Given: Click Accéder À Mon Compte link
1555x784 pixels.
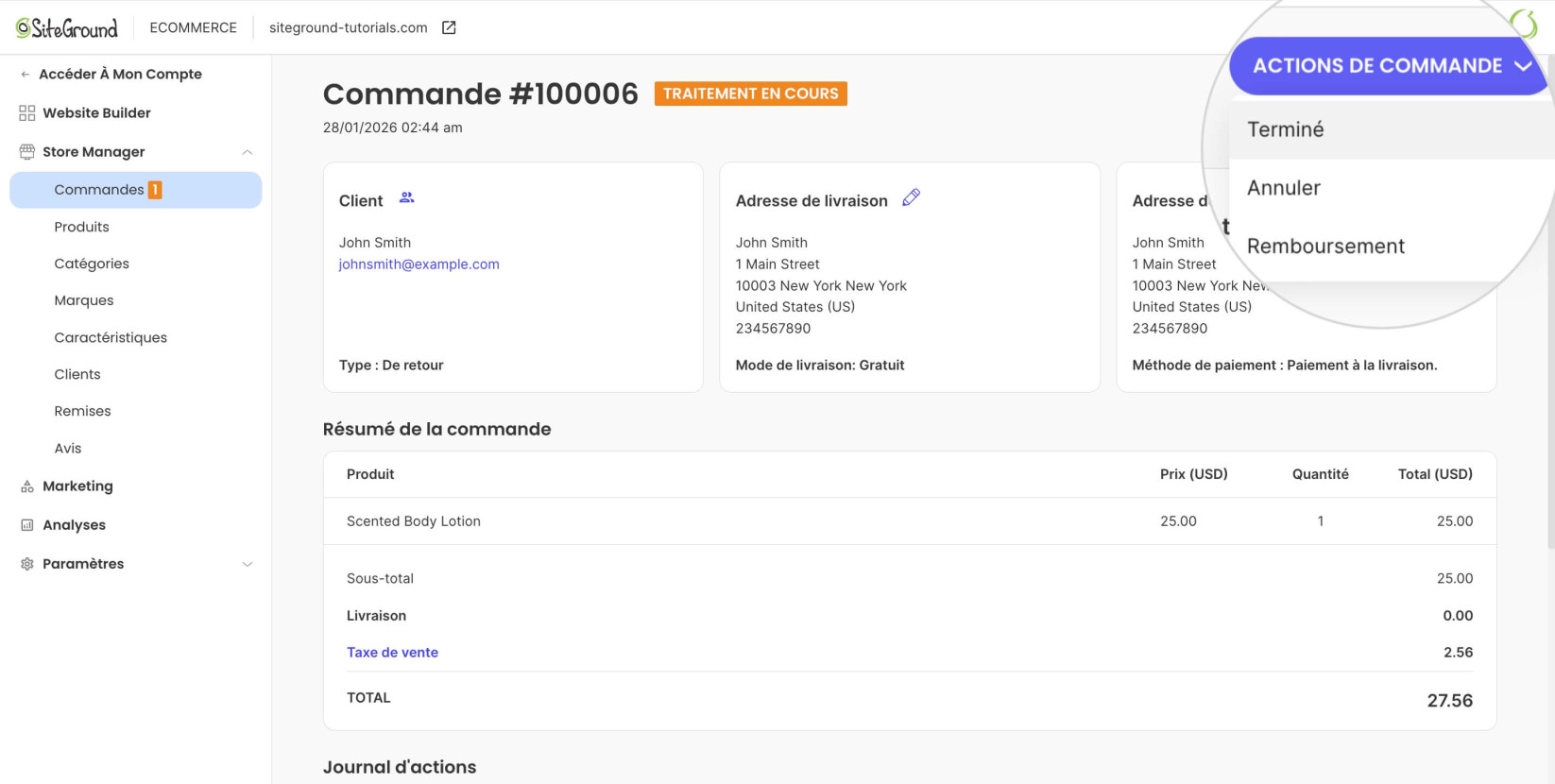Looking at the screenshot, I should coord(120,74).
